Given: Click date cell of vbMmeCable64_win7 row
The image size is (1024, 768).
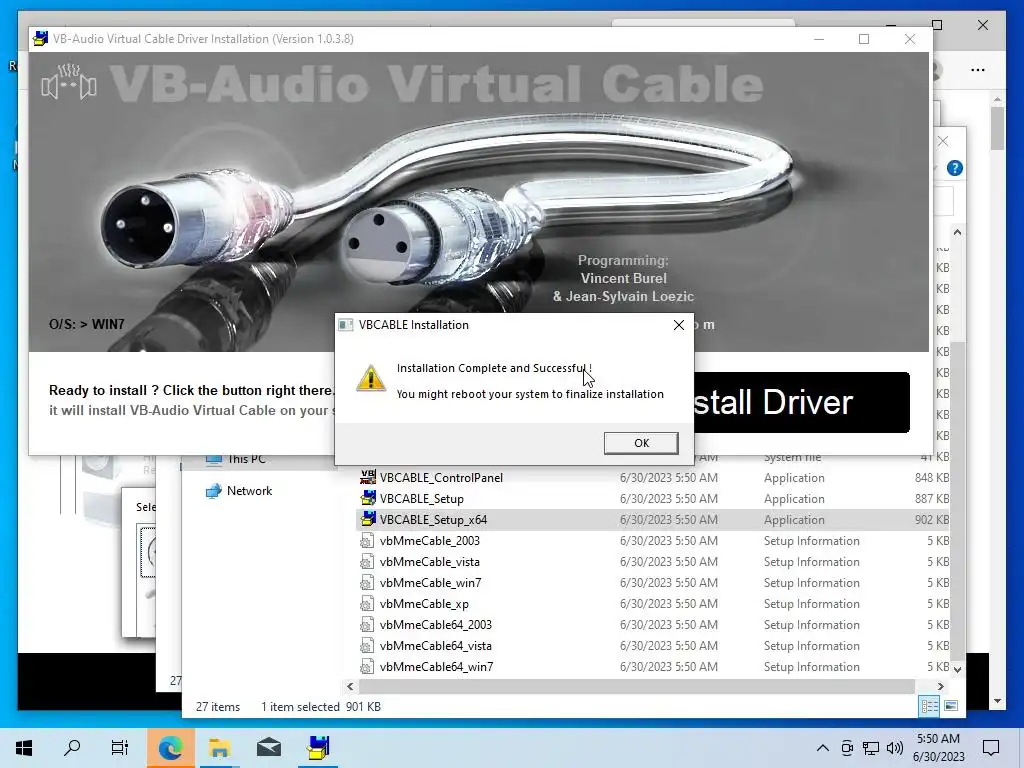Looking at the screenshot, I should (669, 667).
